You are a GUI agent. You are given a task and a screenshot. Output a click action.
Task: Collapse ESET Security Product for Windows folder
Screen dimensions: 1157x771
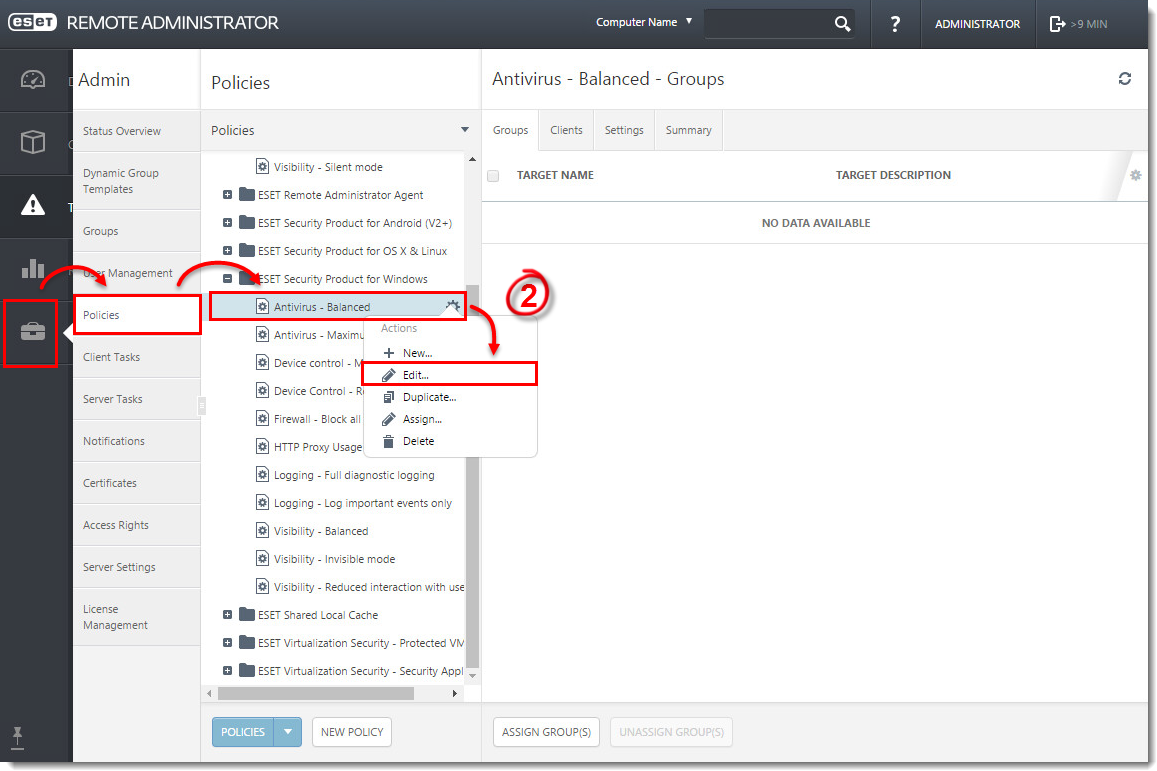pyautogui.click(x=227, y=279)
